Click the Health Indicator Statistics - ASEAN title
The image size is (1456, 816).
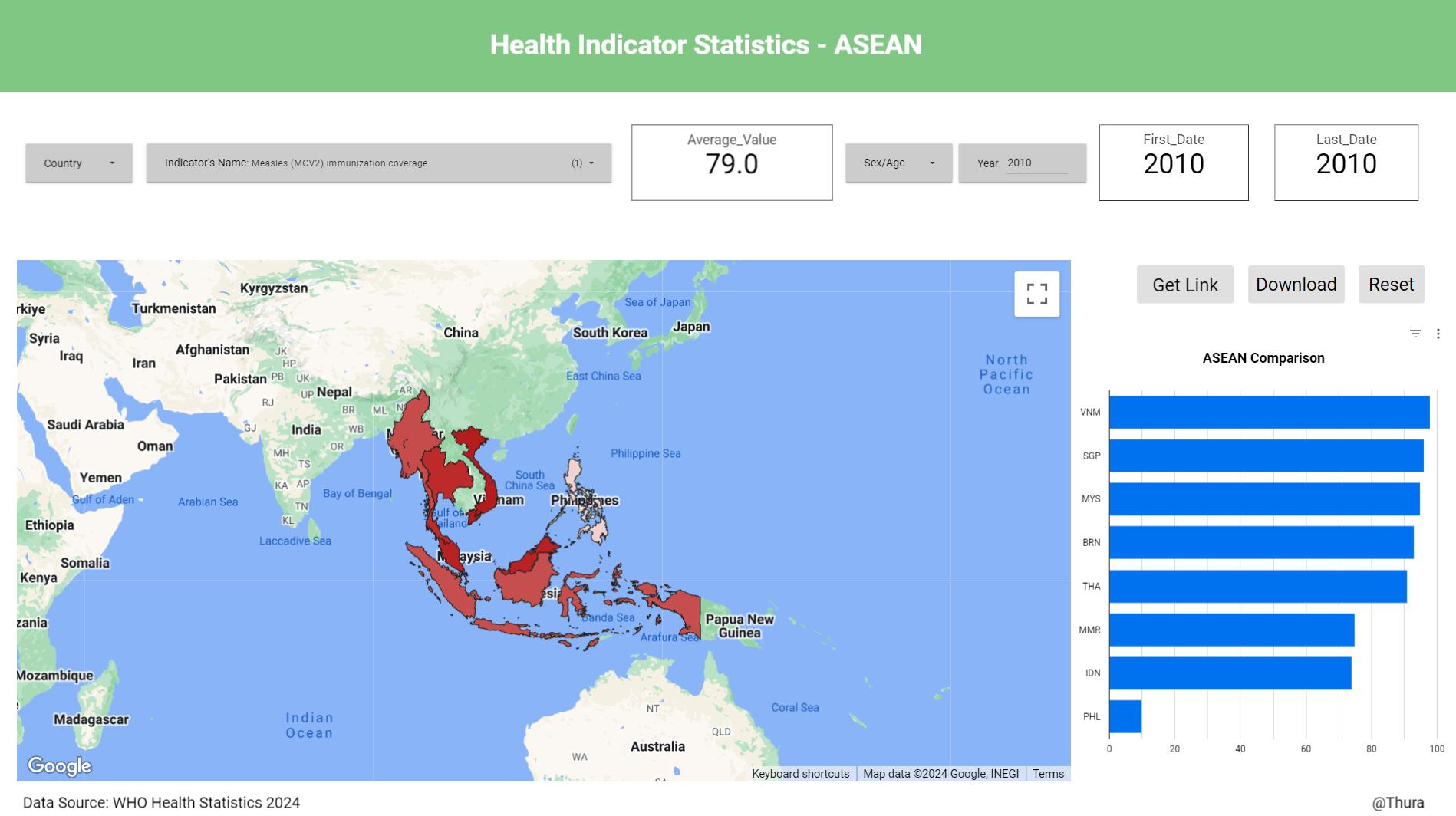pos(706,44)
